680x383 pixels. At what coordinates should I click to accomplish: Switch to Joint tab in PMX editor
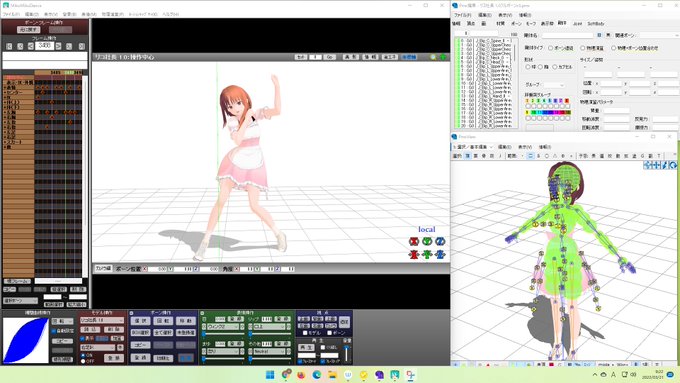pyautogui.click(x=578, y=23)
